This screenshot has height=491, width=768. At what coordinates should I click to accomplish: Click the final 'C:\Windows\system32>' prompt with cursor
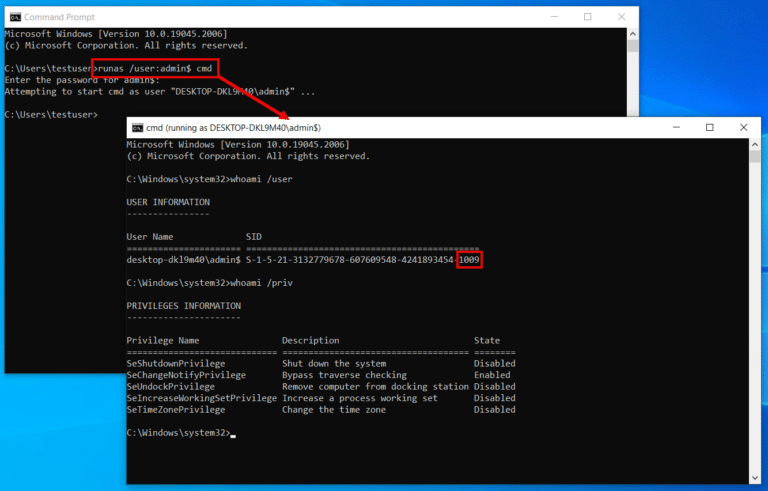click(181, 433)
